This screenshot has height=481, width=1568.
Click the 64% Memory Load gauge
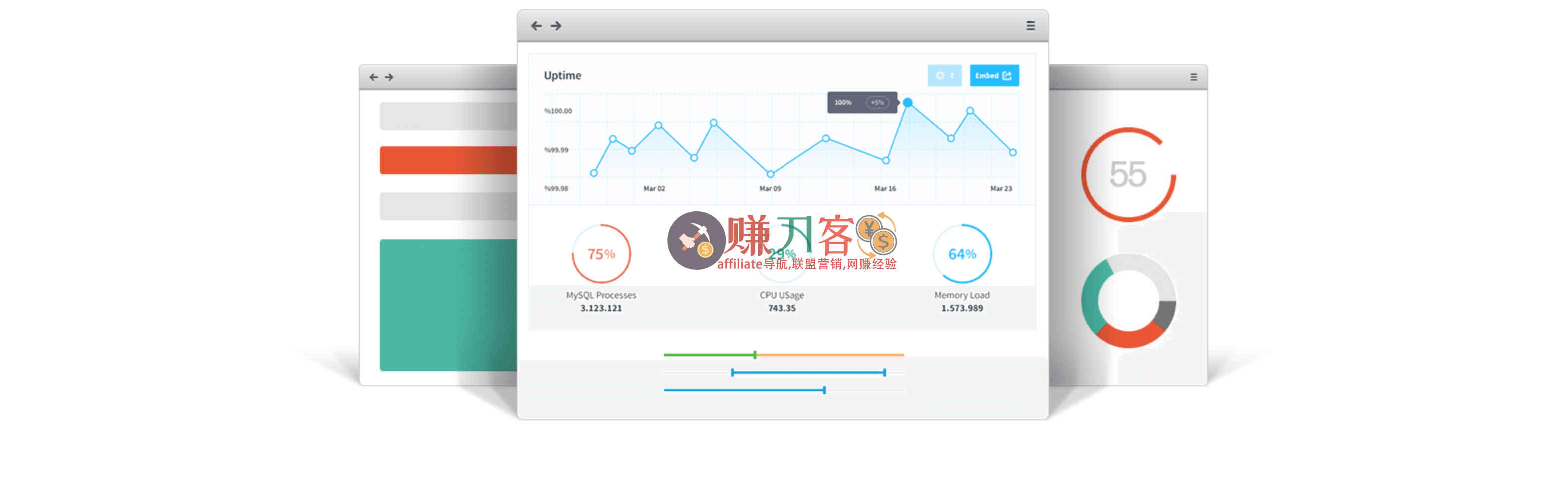tap(962, 254)
